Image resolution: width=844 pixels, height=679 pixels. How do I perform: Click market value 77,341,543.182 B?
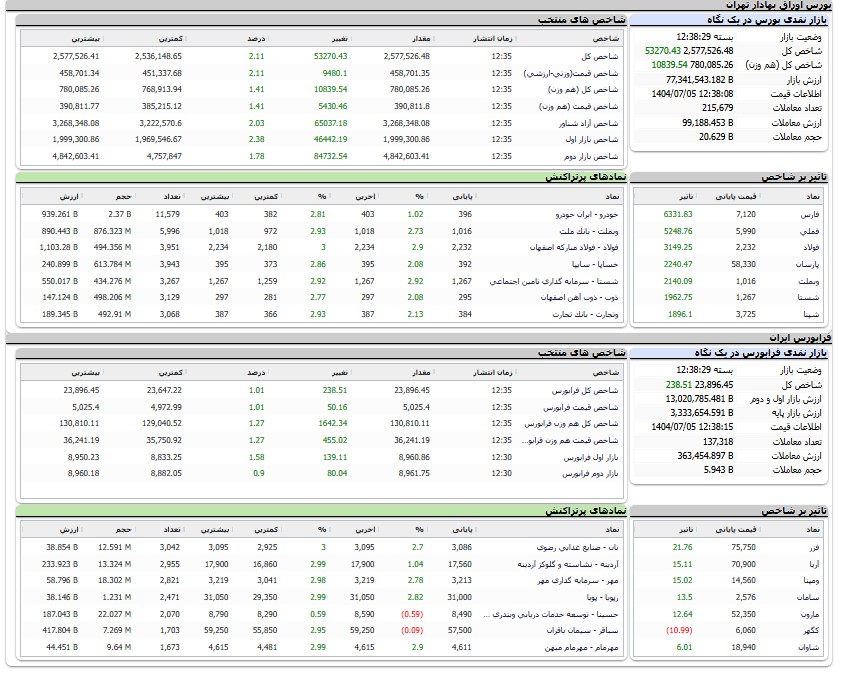coord(699,80)
